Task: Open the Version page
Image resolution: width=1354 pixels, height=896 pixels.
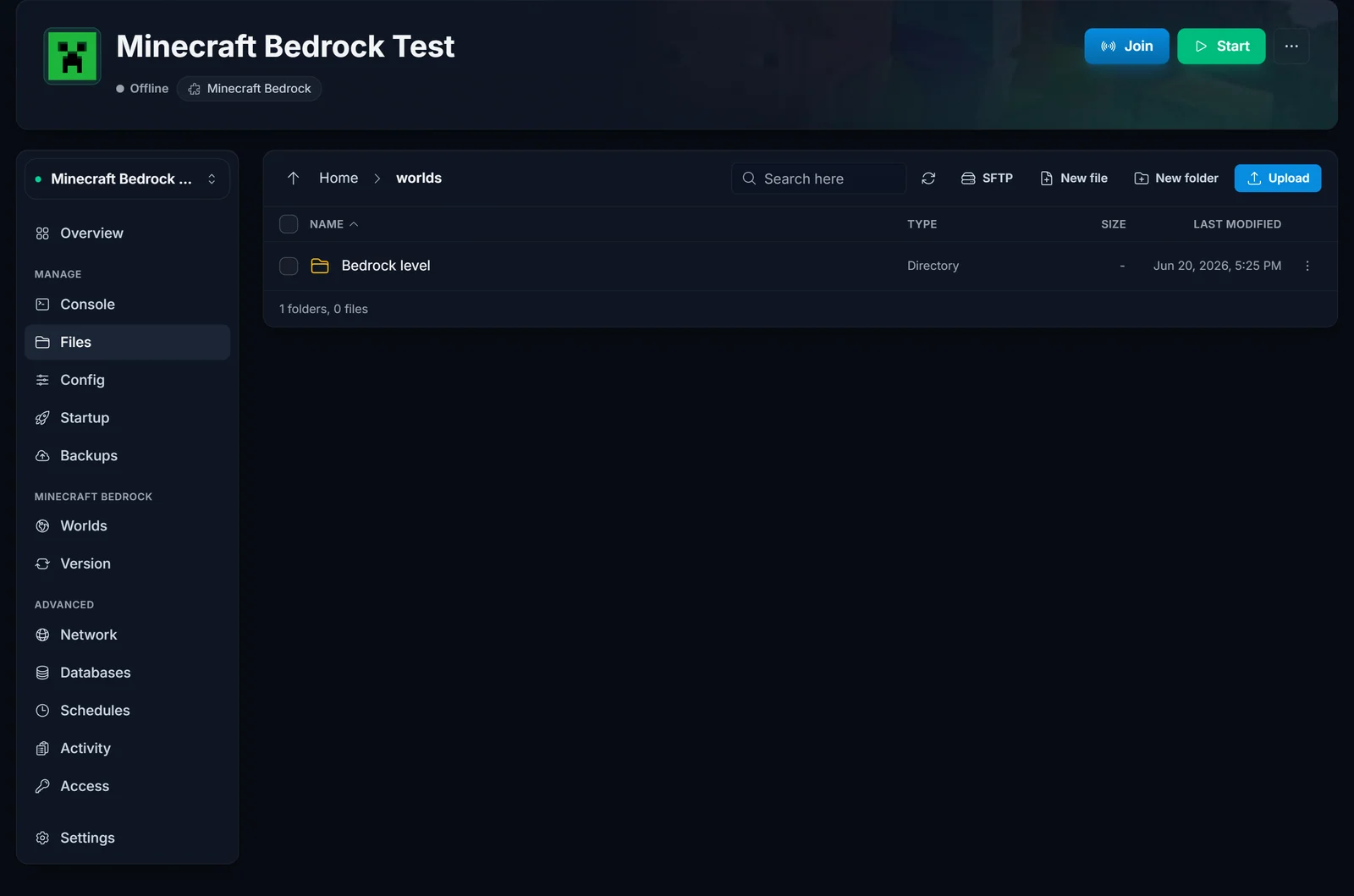Action: tap(127, 564)
